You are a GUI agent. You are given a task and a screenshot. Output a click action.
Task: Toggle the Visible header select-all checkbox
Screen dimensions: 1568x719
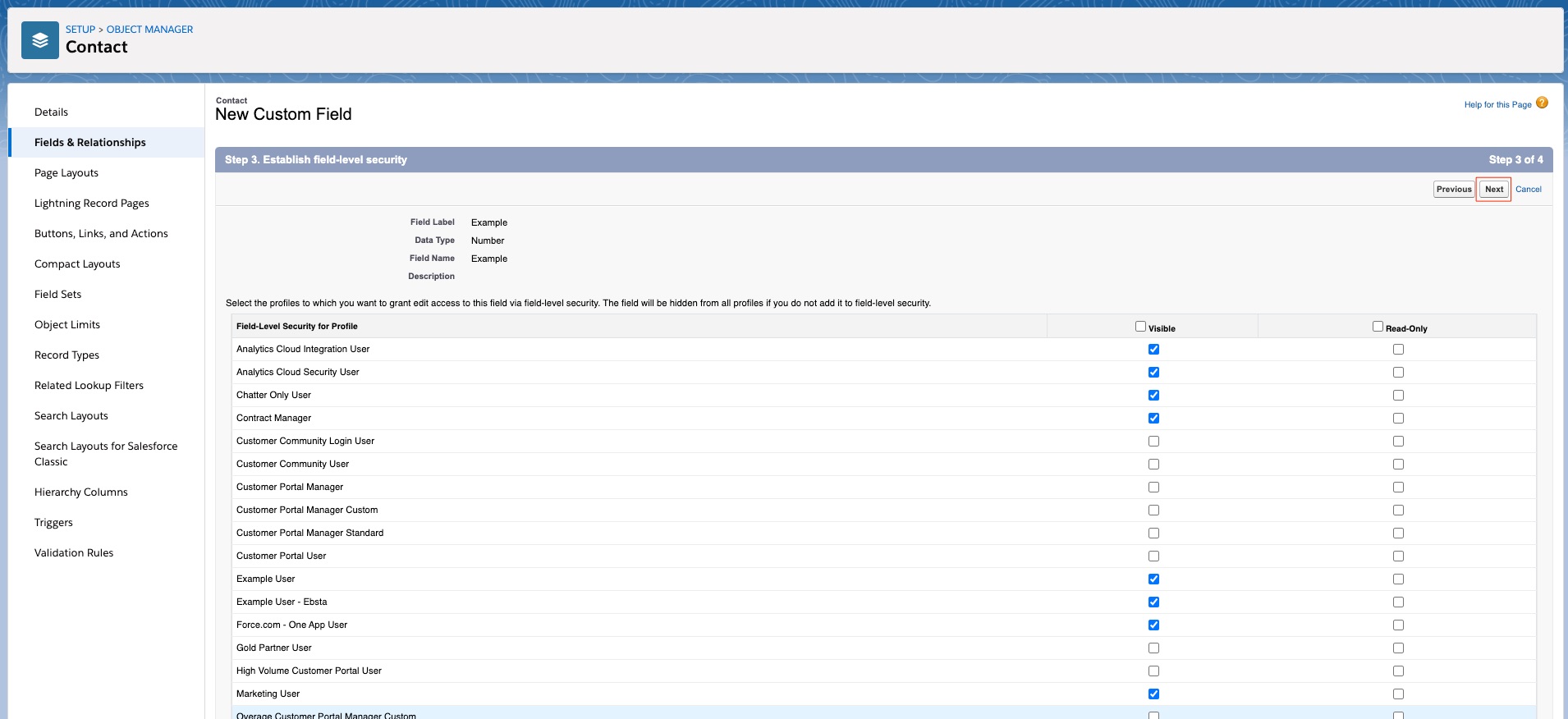coord(1140,327)
